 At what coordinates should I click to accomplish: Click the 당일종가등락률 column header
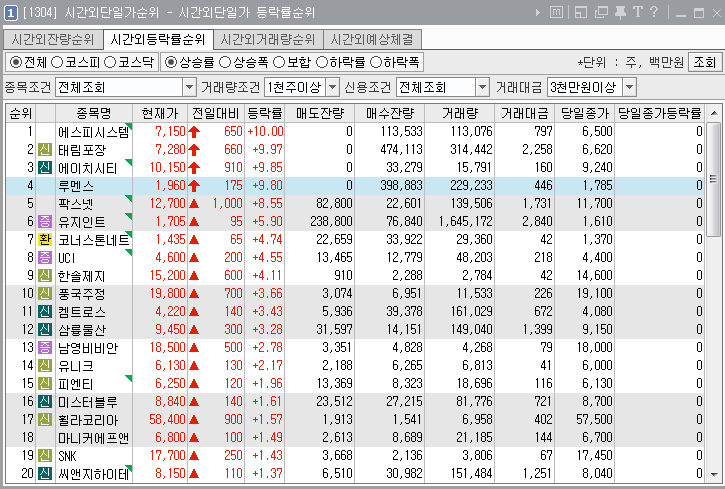click(x=660, y=113)
